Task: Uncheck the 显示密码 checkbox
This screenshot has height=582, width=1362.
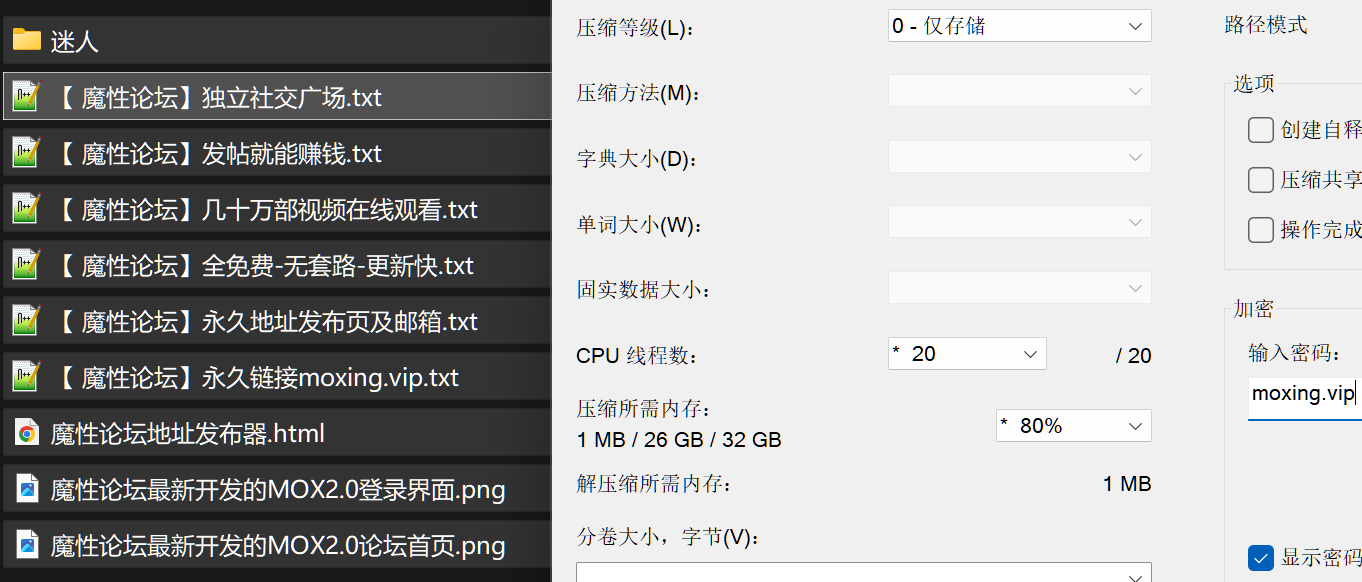Action: (x=1261, y=558)
